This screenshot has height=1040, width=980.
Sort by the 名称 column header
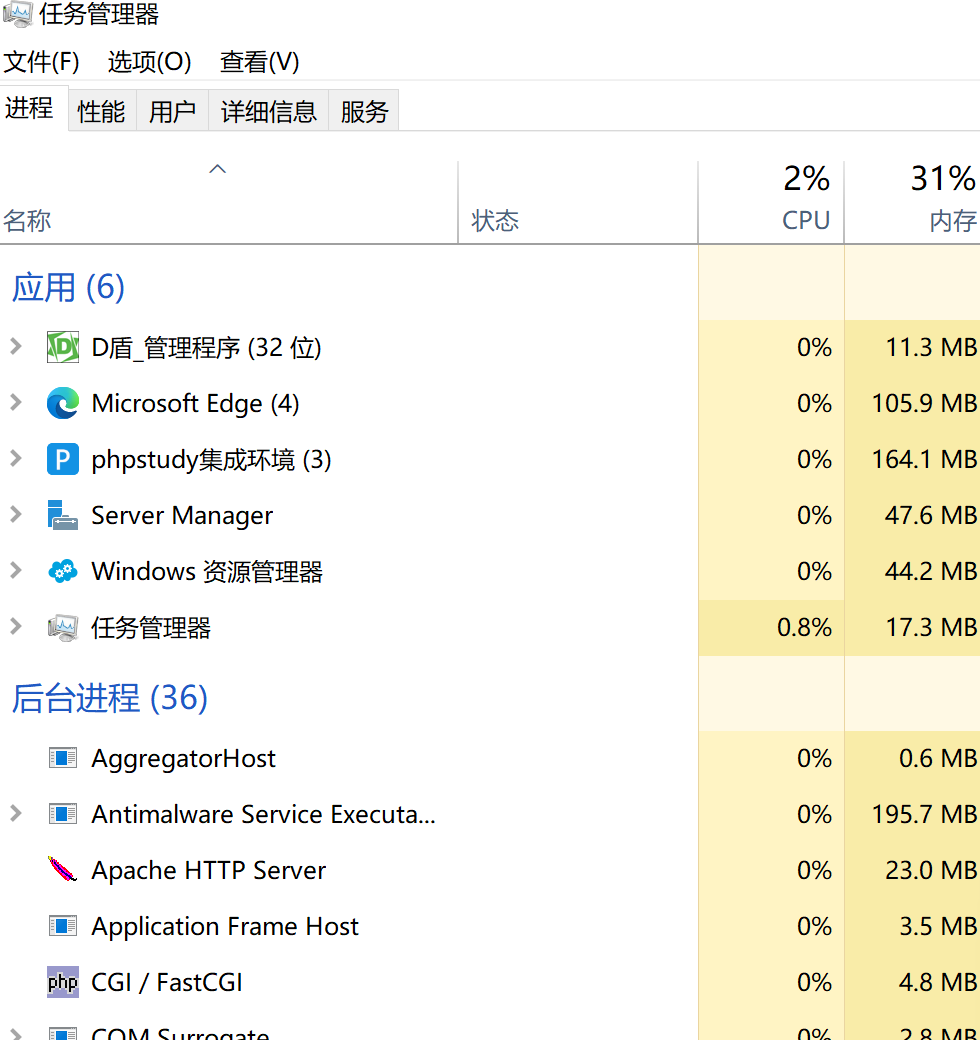pyautogui.click(x=229, y=202)
